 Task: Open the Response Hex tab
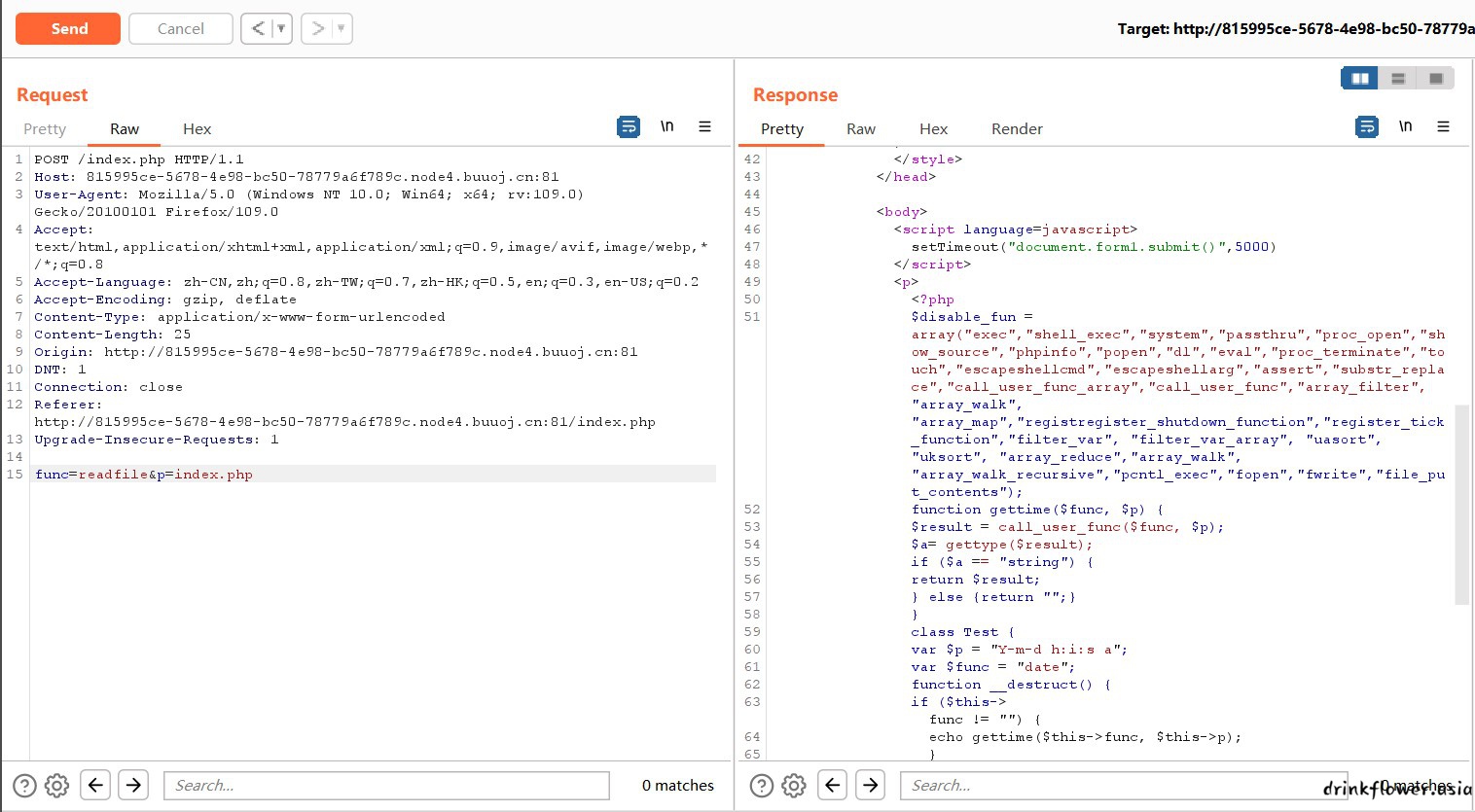pyautogui.click(x=933, y=128)
